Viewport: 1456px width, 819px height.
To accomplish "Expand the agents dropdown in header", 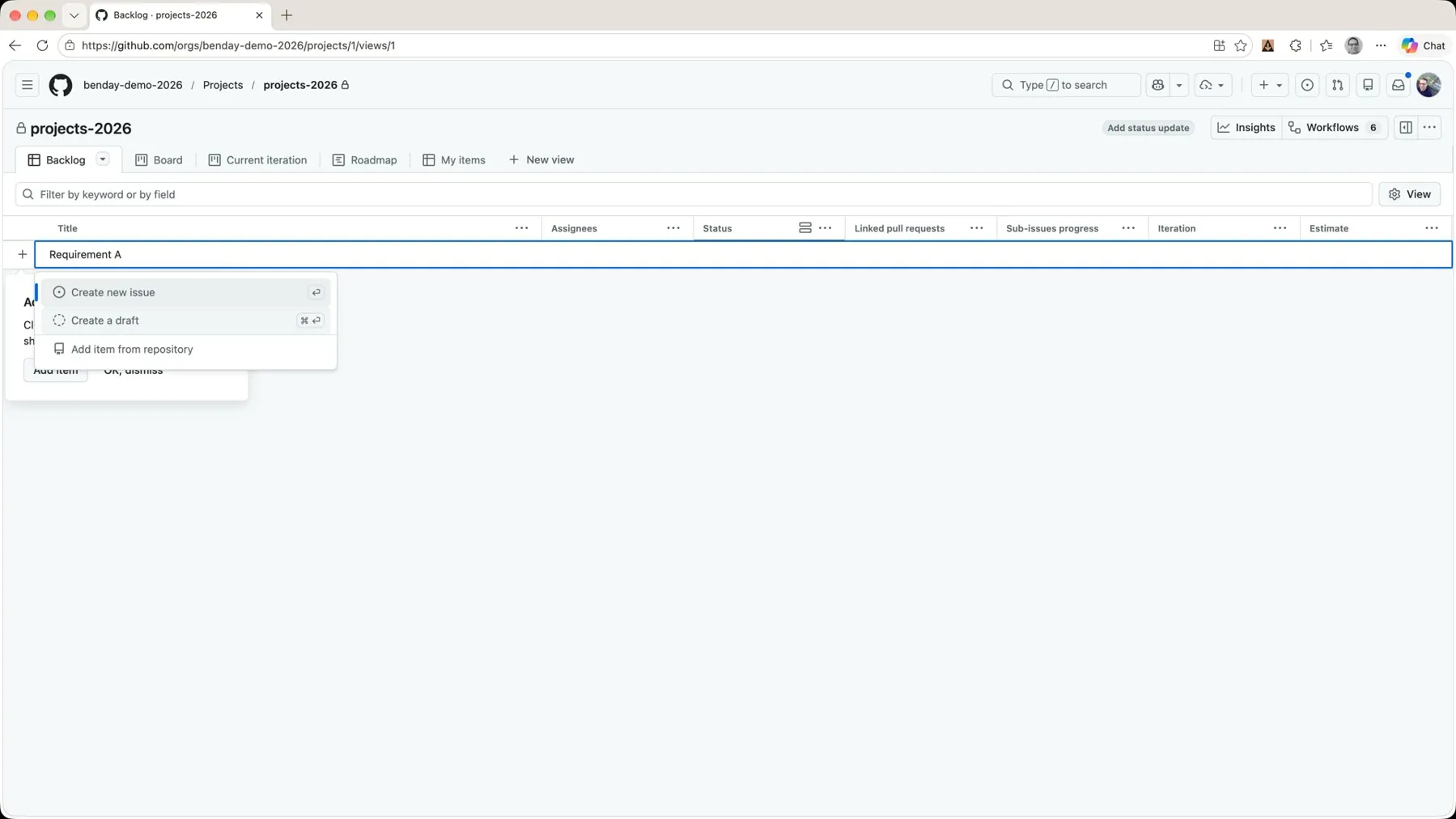I will pyautogui.click(x=1212, y=85).
